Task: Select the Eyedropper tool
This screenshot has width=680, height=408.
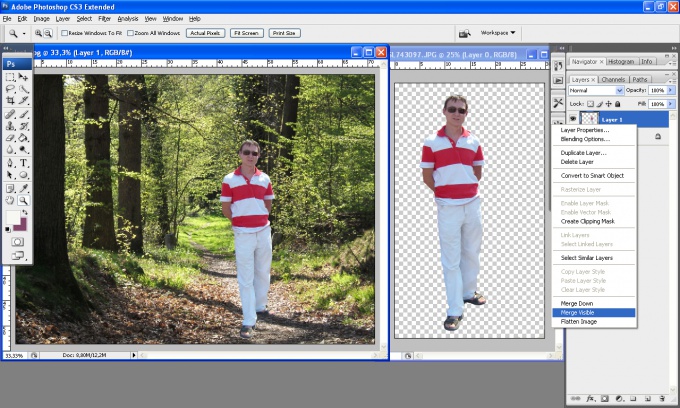Action: point(24,189)
